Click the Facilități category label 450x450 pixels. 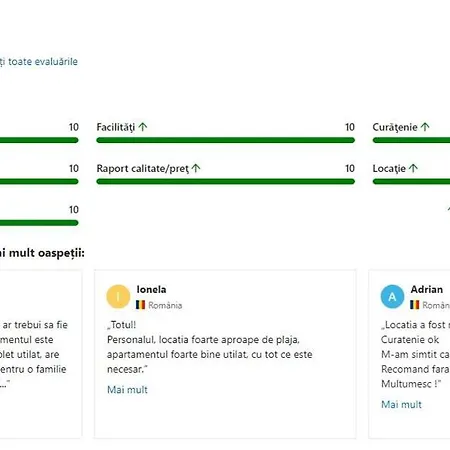coord(116,127)
